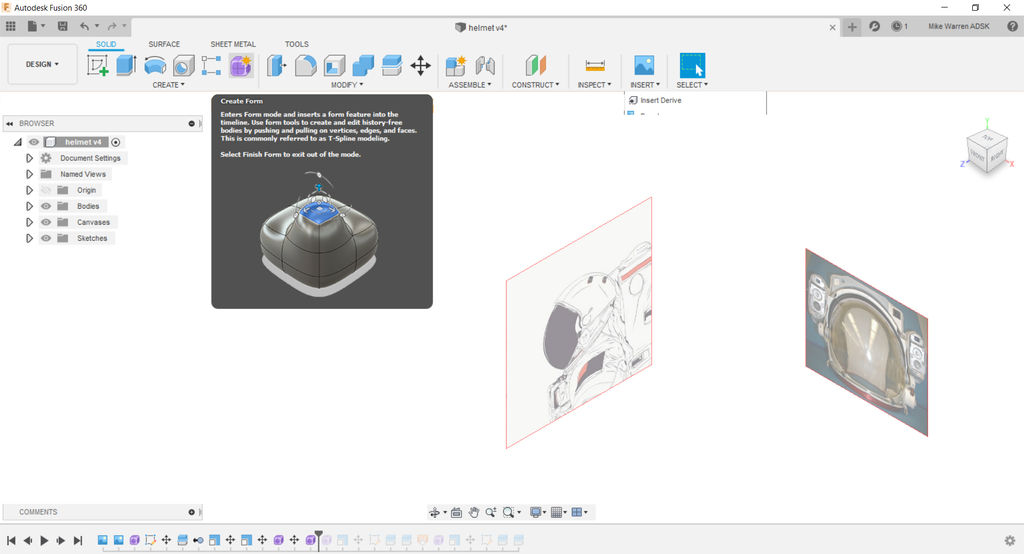Toggle visibility of Bodies folder
The height and width of the screenshot is (554, 1024).
[x=46, y=206]
